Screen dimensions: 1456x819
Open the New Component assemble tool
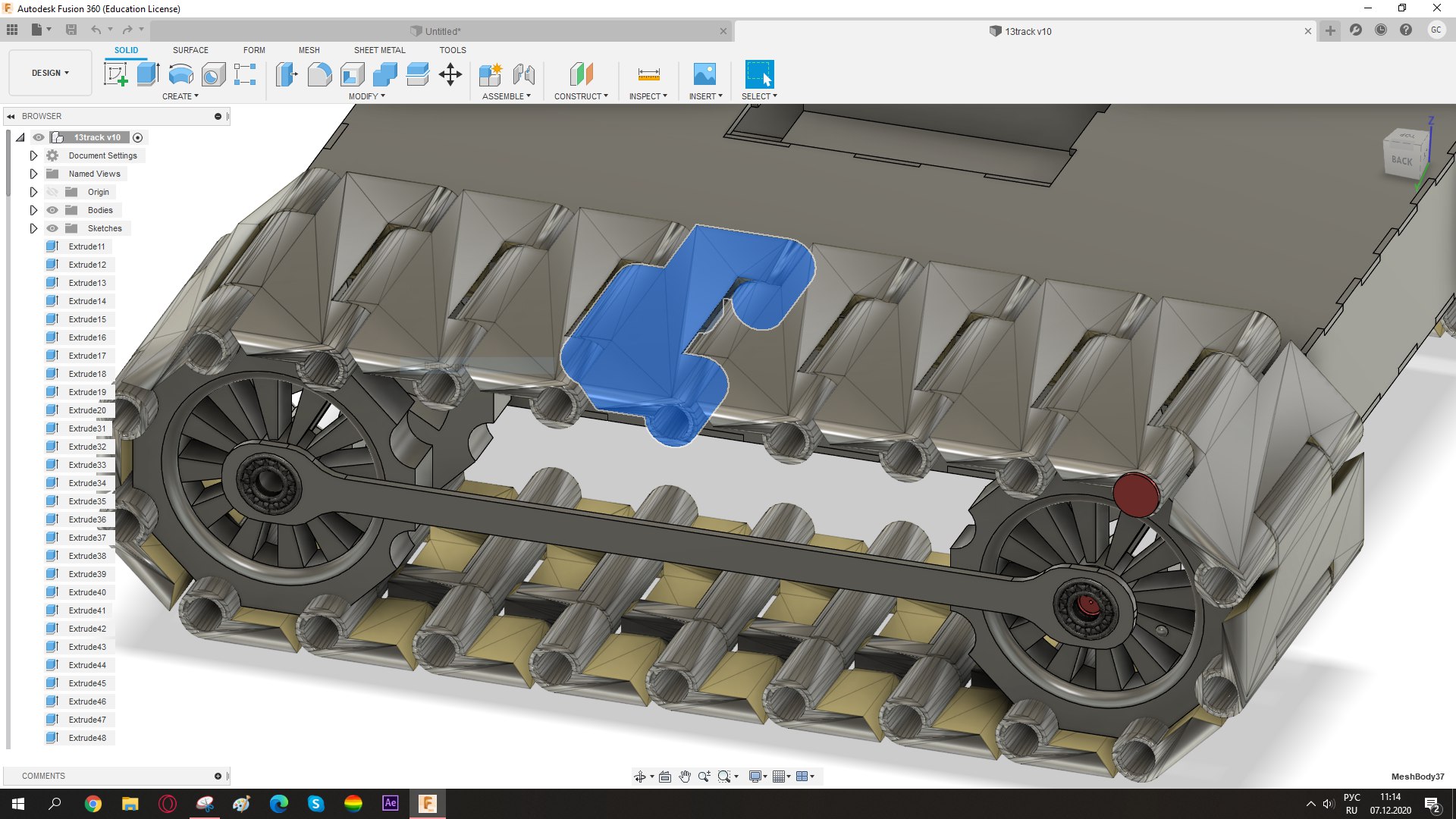point(491,74)
